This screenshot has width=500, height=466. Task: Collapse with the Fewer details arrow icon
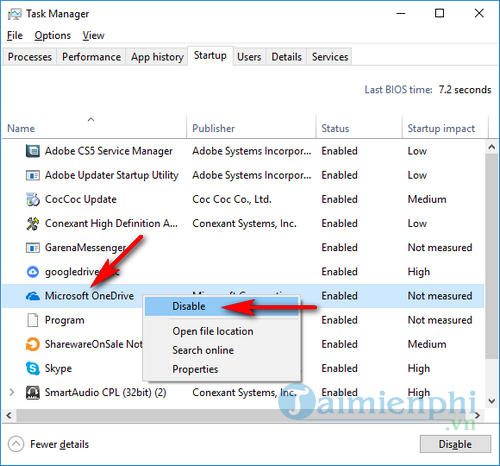pos(16,444)
